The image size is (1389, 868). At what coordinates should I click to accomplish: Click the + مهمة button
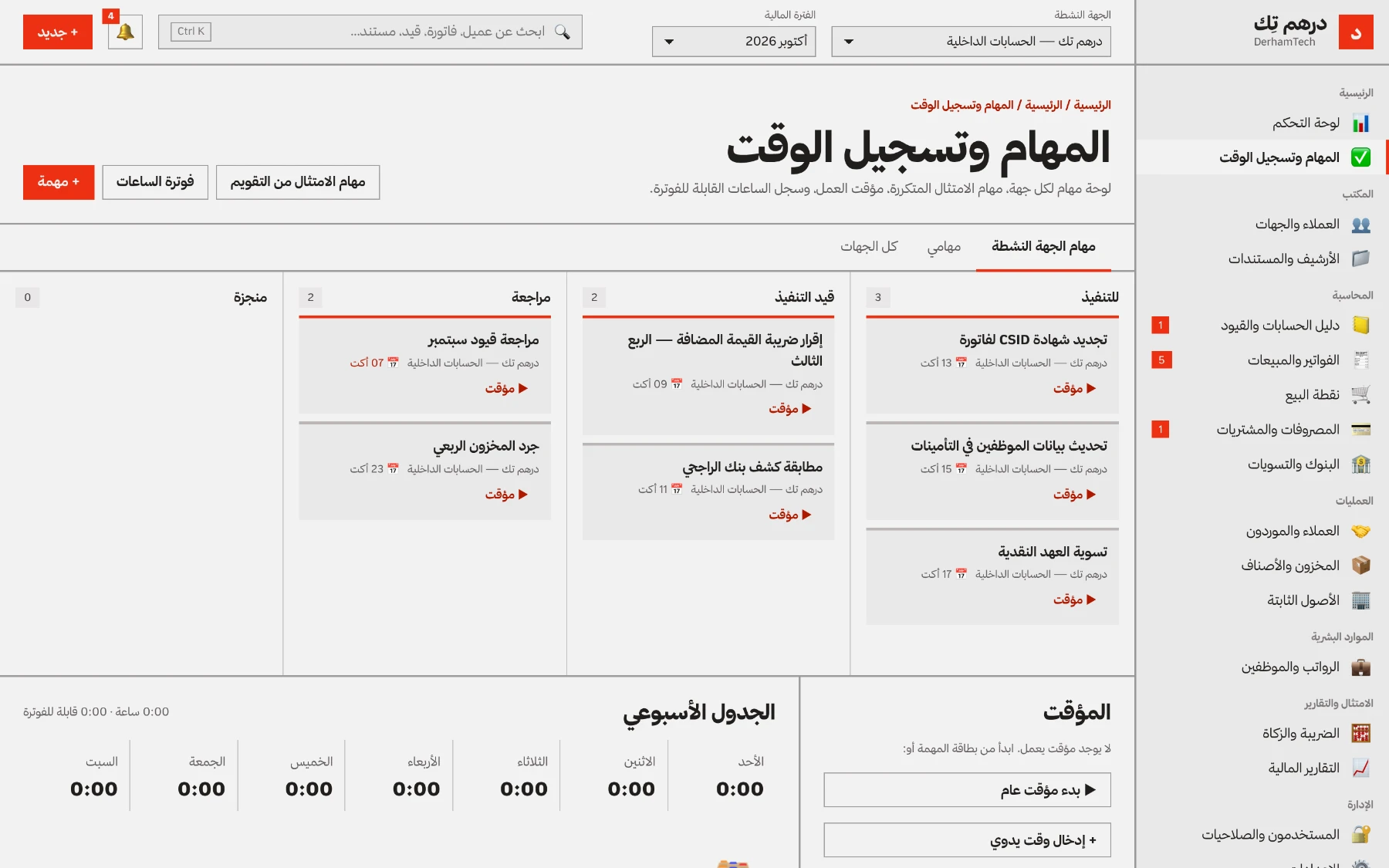(x=59, y=182)
